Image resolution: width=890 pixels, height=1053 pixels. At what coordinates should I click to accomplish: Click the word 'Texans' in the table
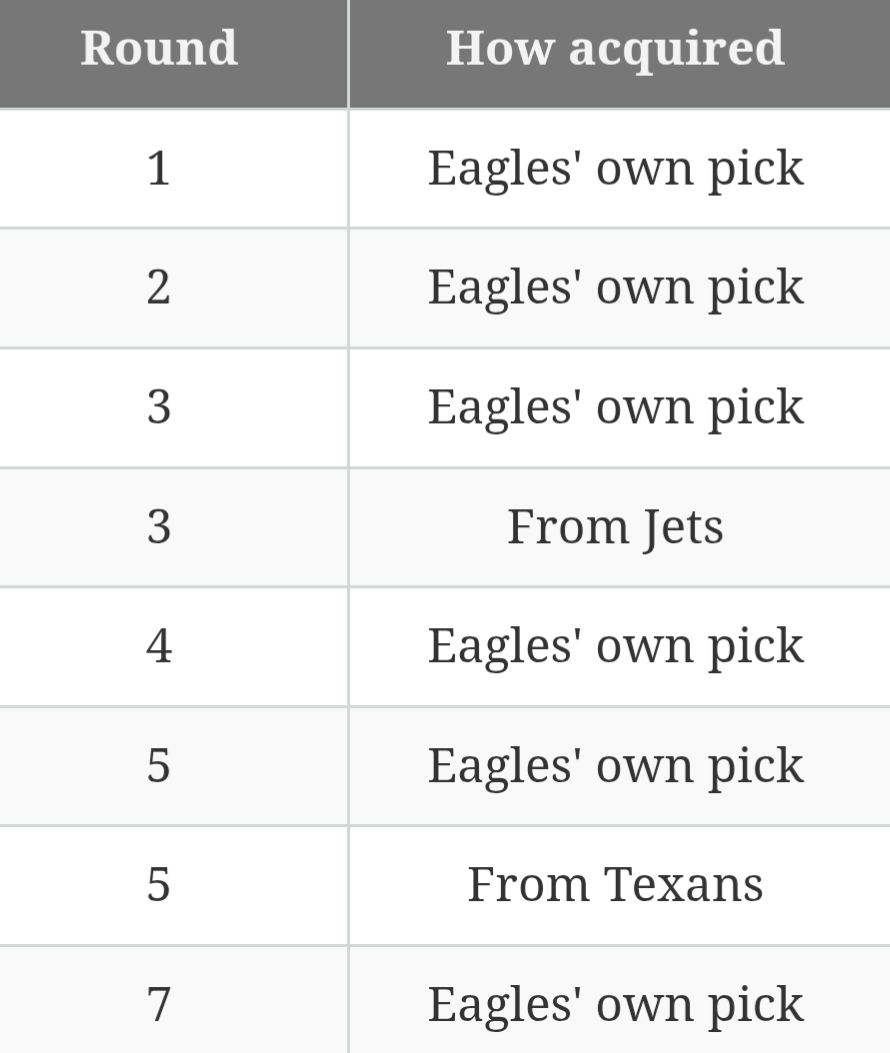(x=683, y=885)
